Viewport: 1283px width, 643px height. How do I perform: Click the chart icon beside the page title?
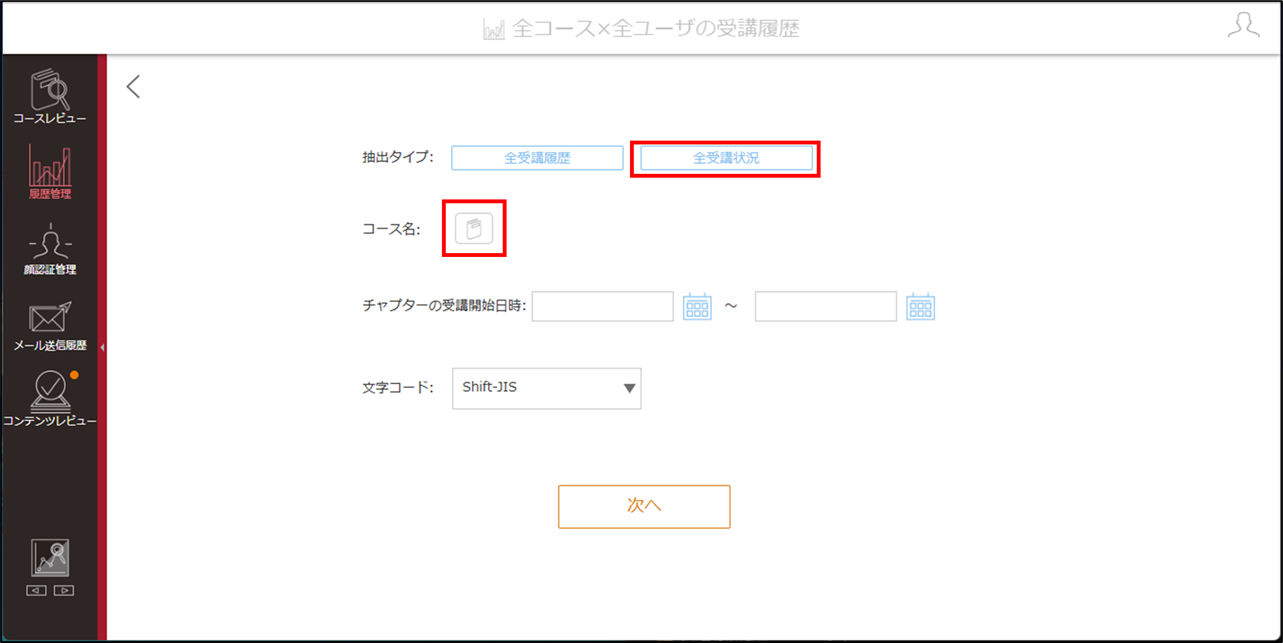click(494, 29)
